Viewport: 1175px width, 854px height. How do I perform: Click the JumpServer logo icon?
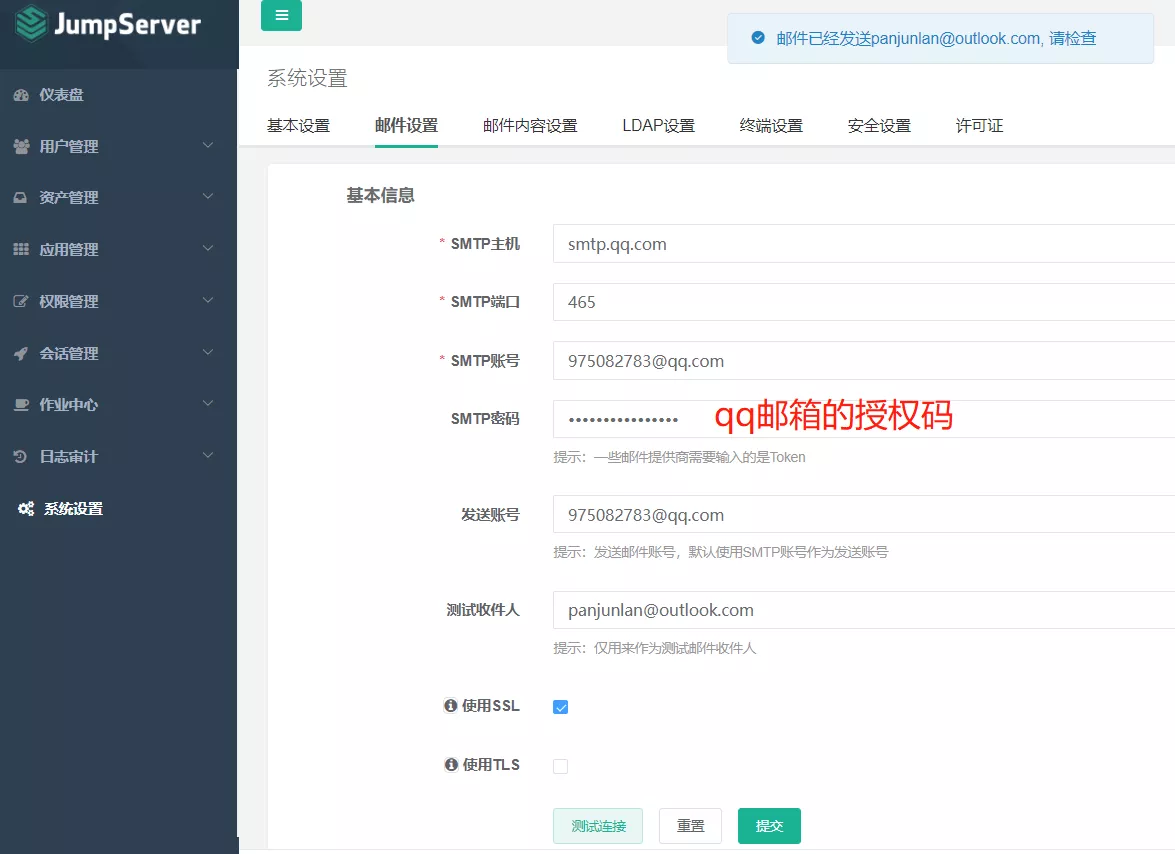[x=31, y=24]
